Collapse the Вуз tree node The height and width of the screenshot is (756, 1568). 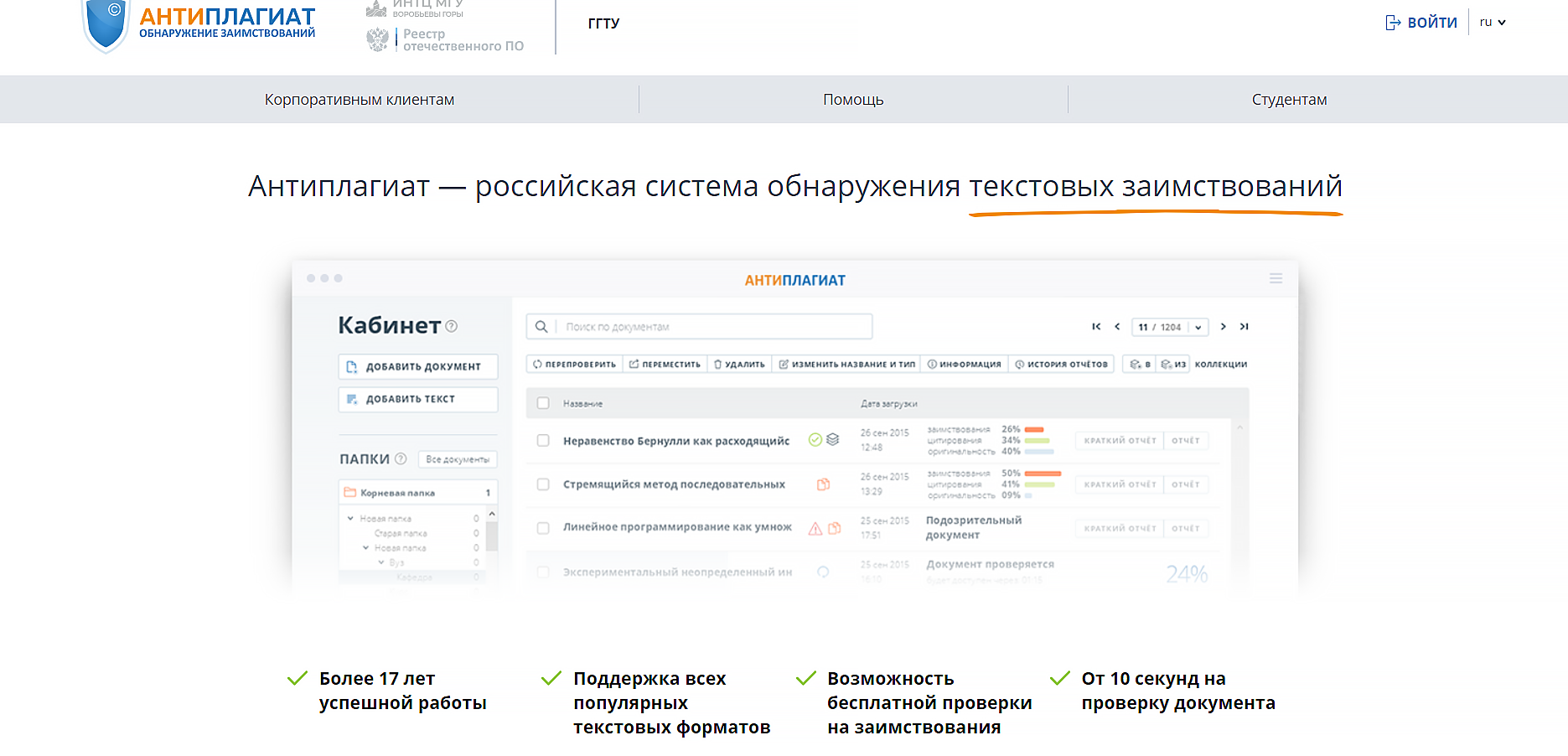point(380,562)
